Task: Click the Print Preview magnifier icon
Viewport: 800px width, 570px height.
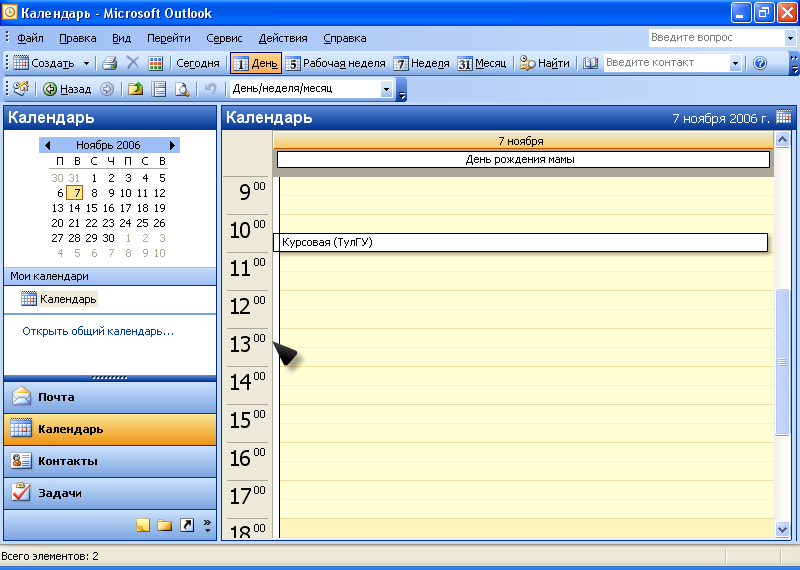Action: pos(182,89)
